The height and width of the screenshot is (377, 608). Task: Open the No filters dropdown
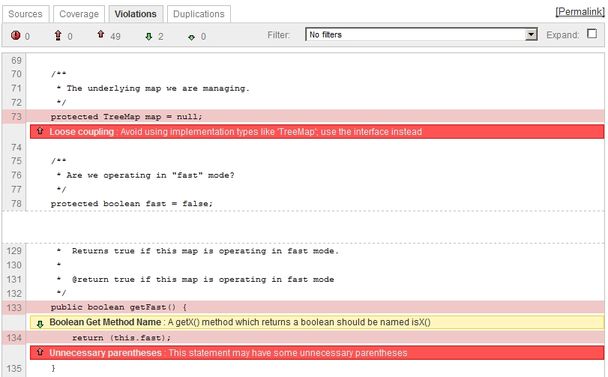point(421,35)
